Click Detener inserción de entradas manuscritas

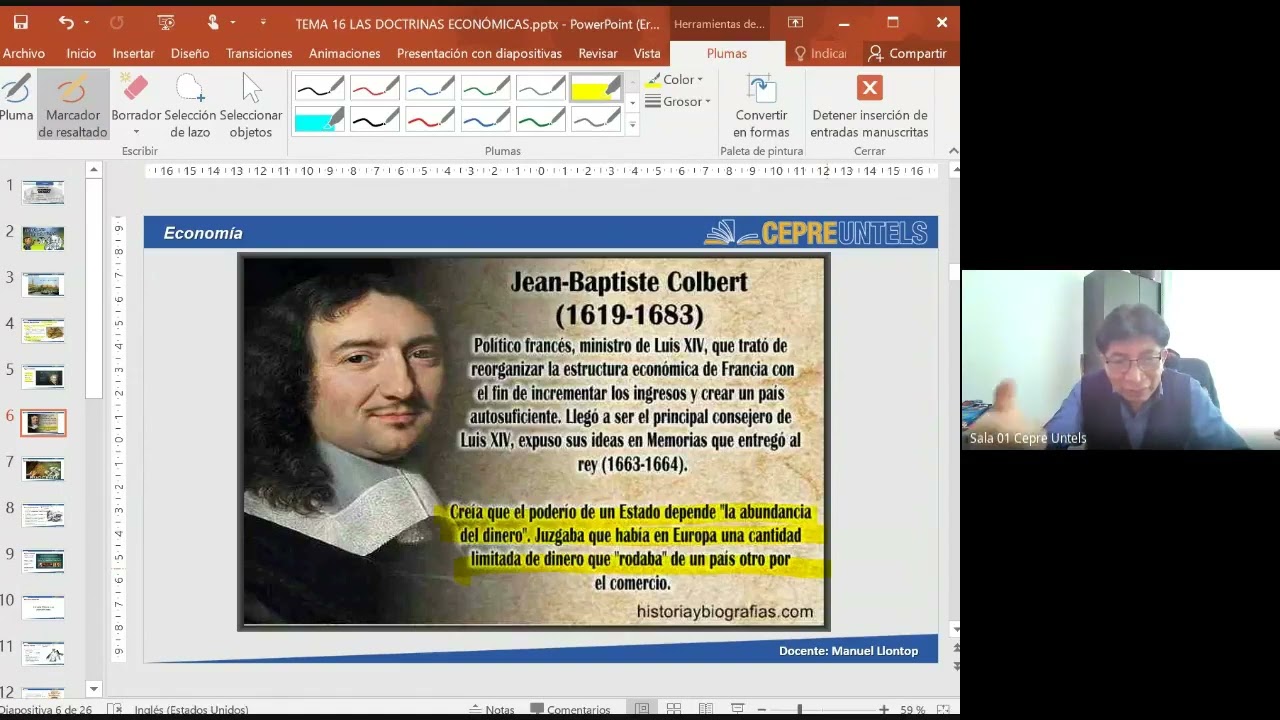coord(869,104)
